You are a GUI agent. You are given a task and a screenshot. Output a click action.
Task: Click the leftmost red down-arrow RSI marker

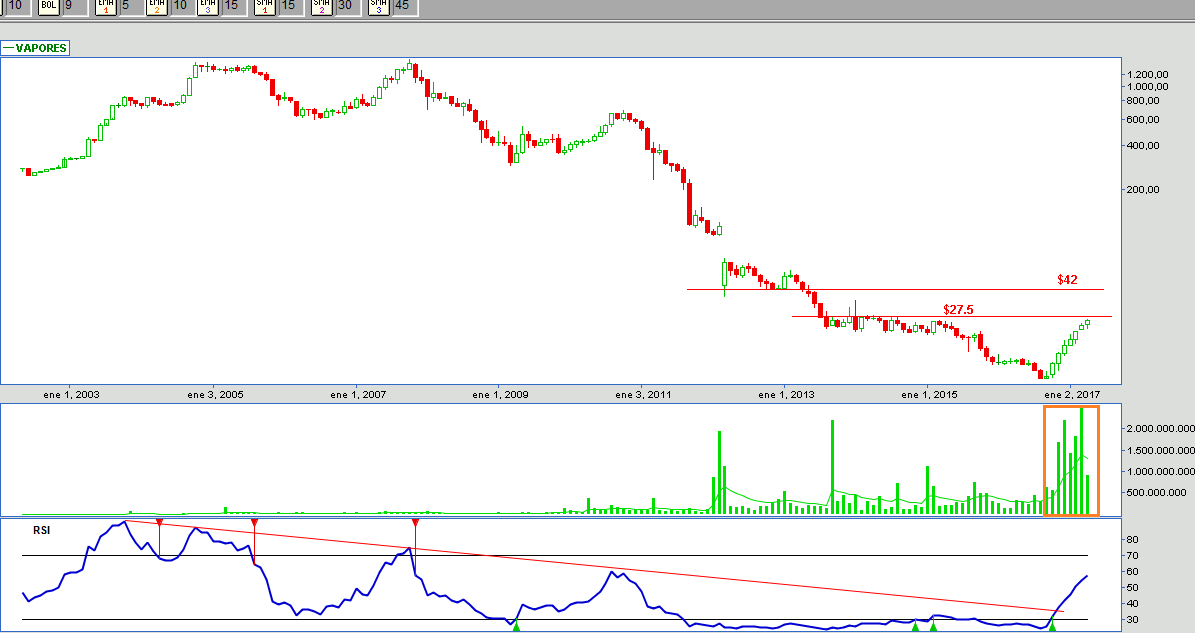click(x=159, y=523)
